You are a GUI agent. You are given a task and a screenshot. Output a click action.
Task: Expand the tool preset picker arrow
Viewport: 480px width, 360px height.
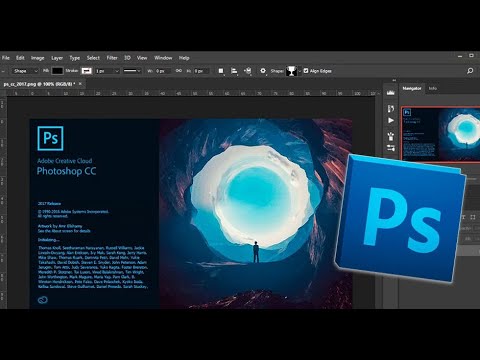(3, 71)
